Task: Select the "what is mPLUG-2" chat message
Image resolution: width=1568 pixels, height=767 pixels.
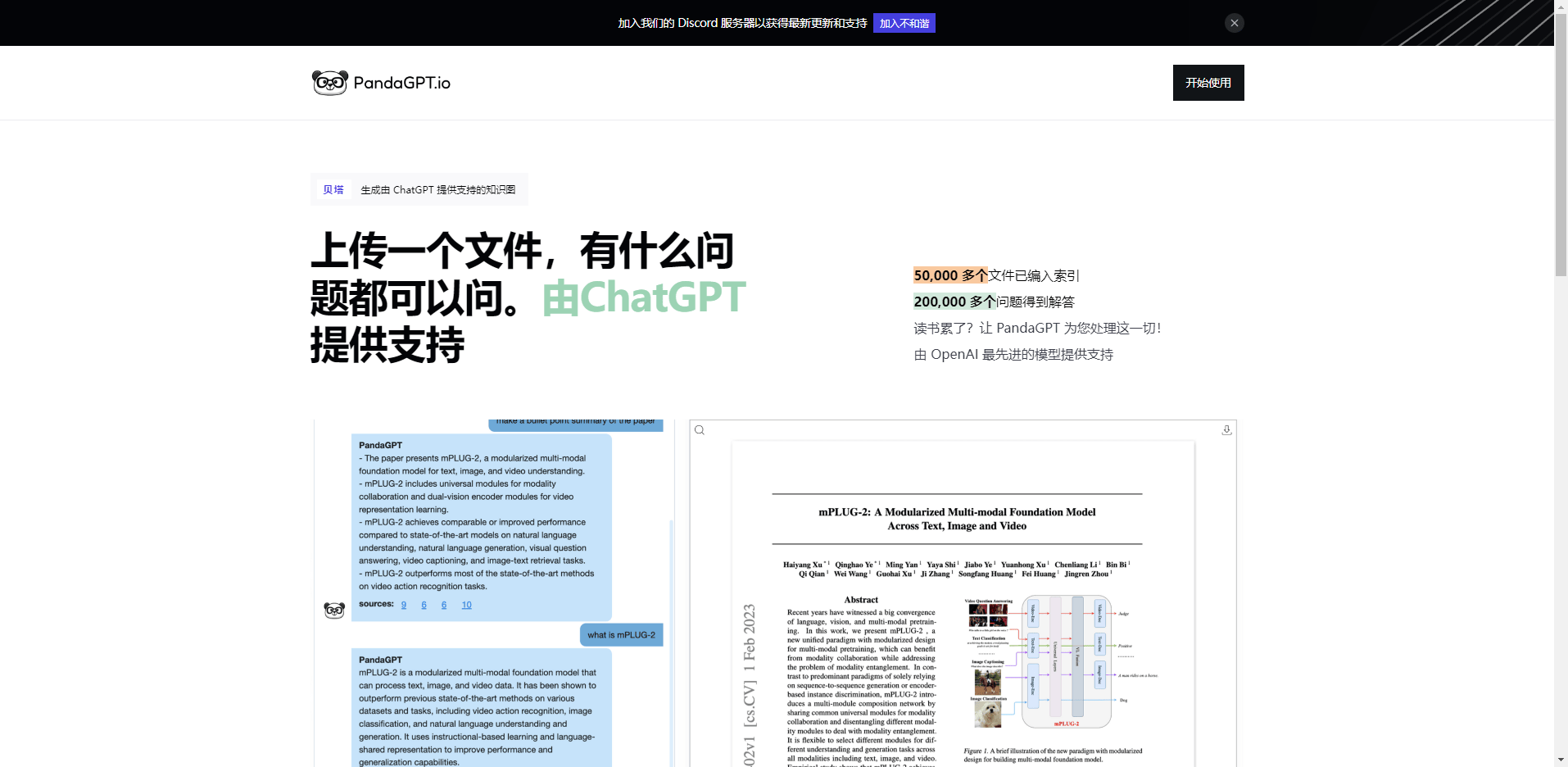Action: pos(621,635)
